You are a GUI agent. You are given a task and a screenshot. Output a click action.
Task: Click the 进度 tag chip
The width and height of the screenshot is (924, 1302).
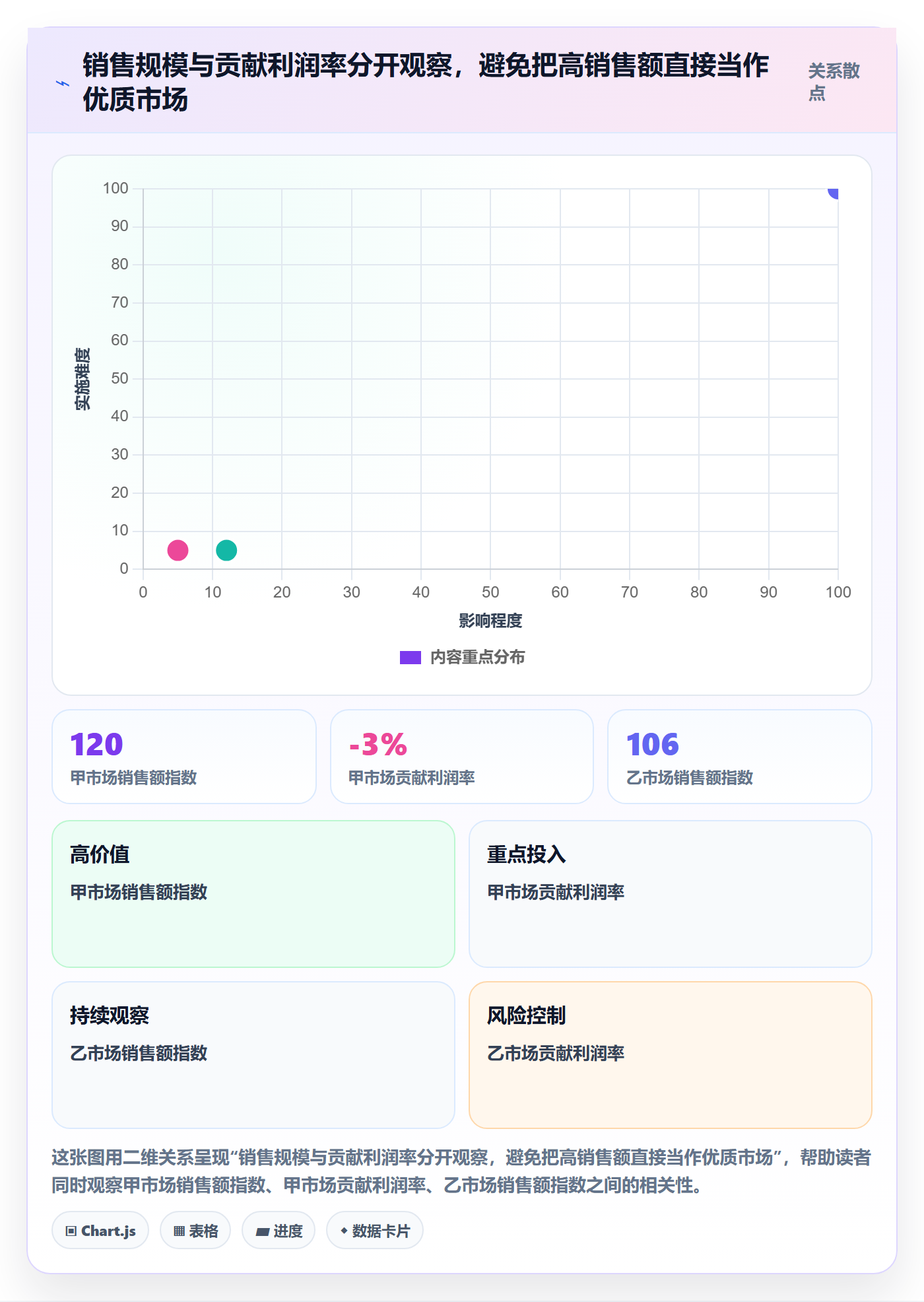tap(279, 1231)
